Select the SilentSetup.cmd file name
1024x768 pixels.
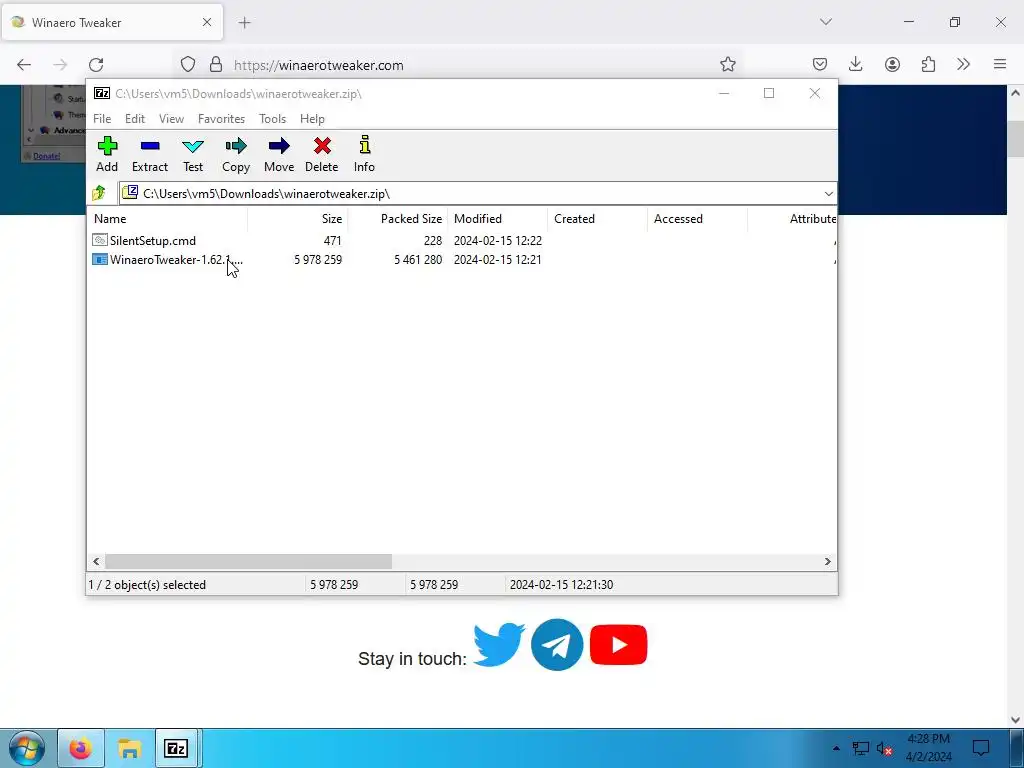(x=153, y=240)
